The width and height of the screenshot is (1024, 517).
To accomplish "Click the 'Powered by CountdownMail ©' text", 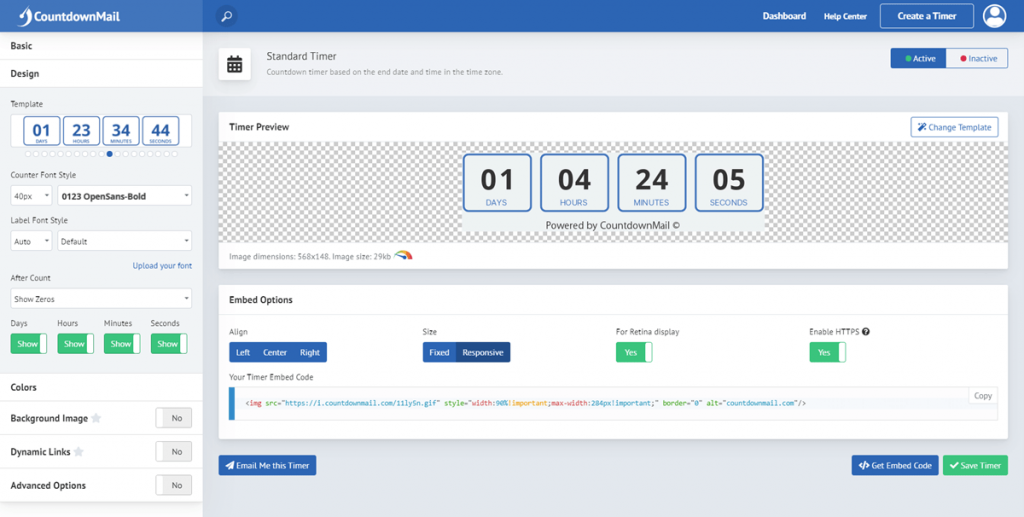I will pos(613,225).
